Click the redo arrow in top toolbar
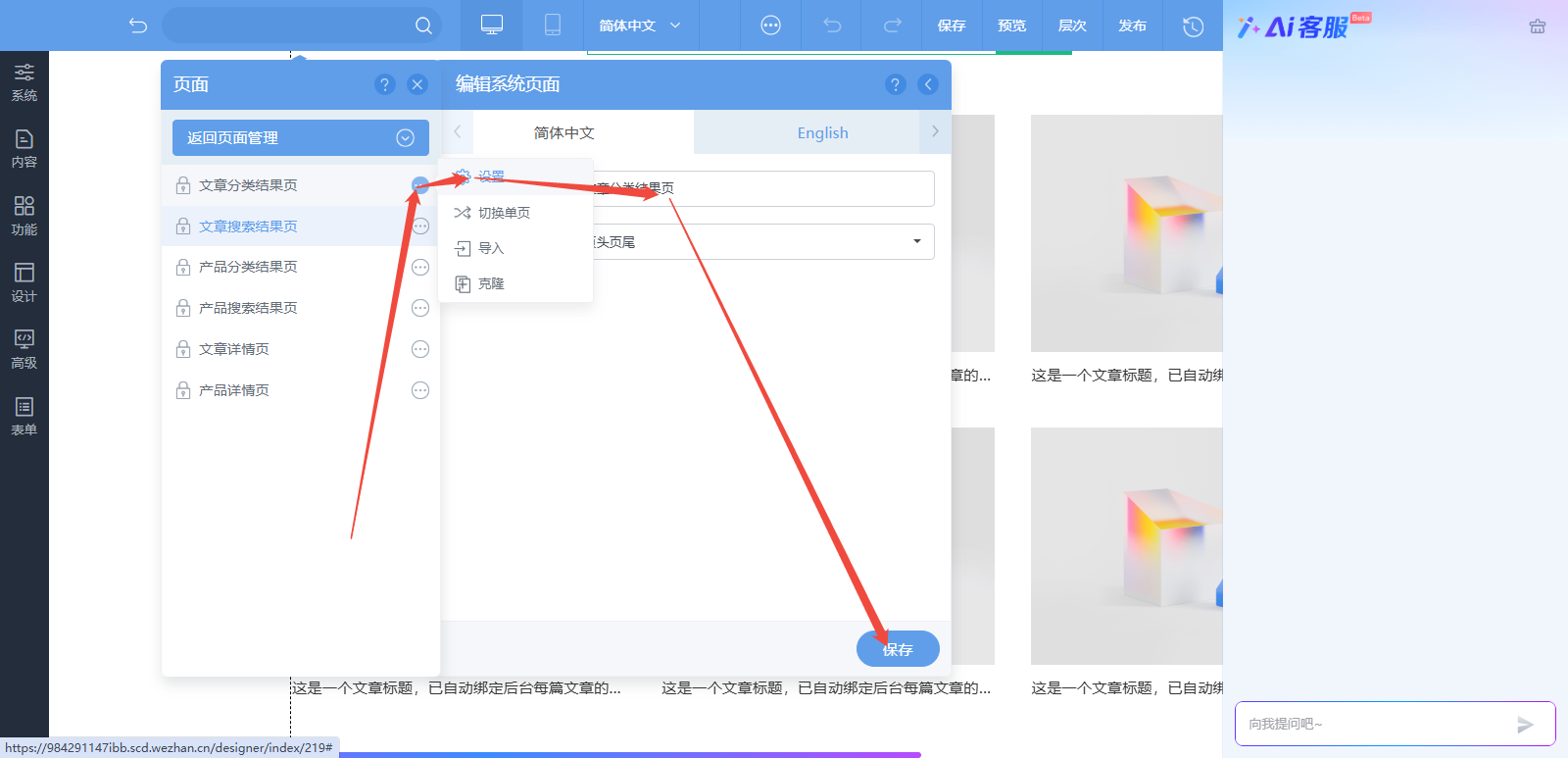The width and height of the screenshot is (1568, 758). click(892, 25)
